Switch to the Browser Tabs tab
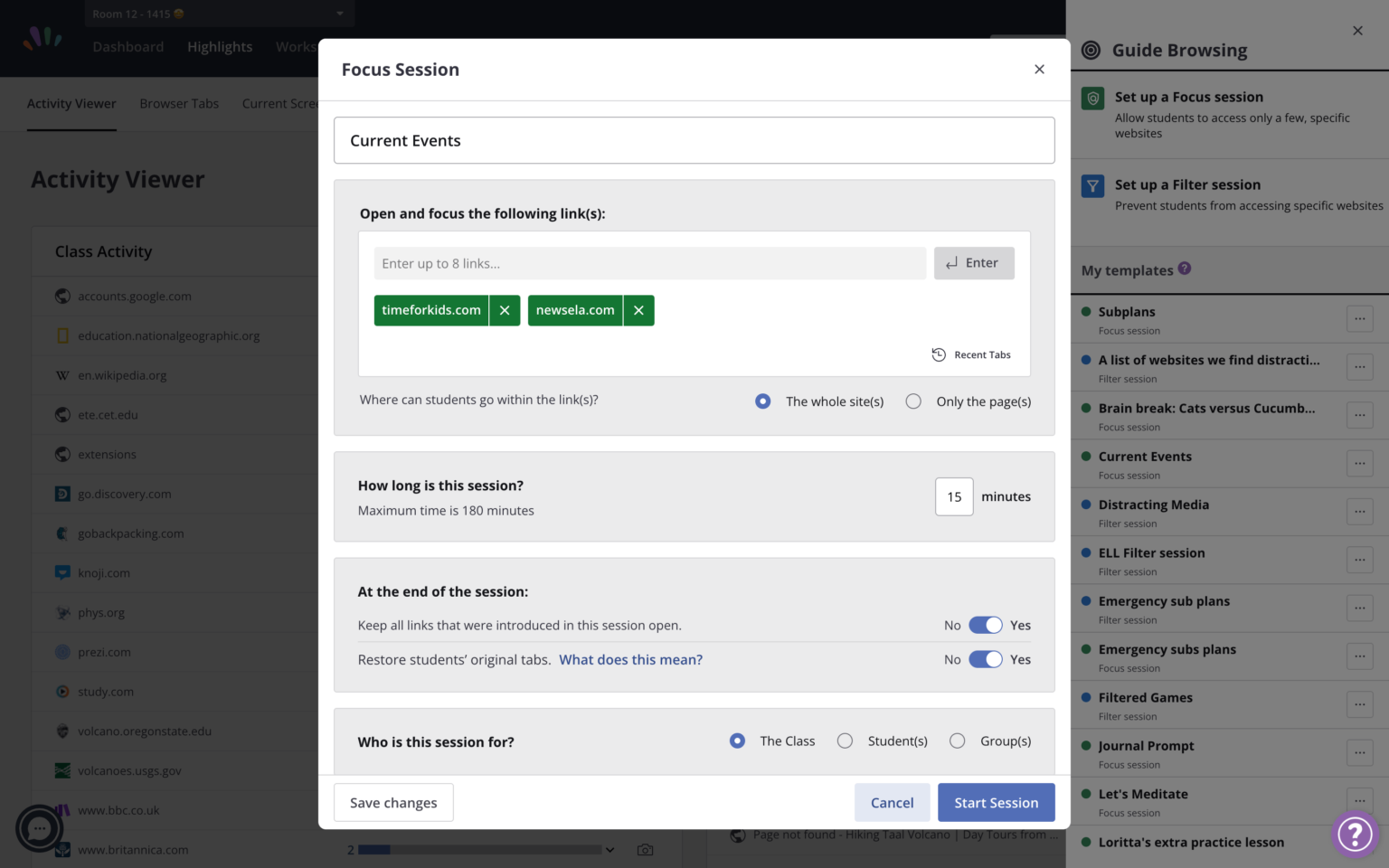This screenshot has height=868, width=1389. pos(179,103)
